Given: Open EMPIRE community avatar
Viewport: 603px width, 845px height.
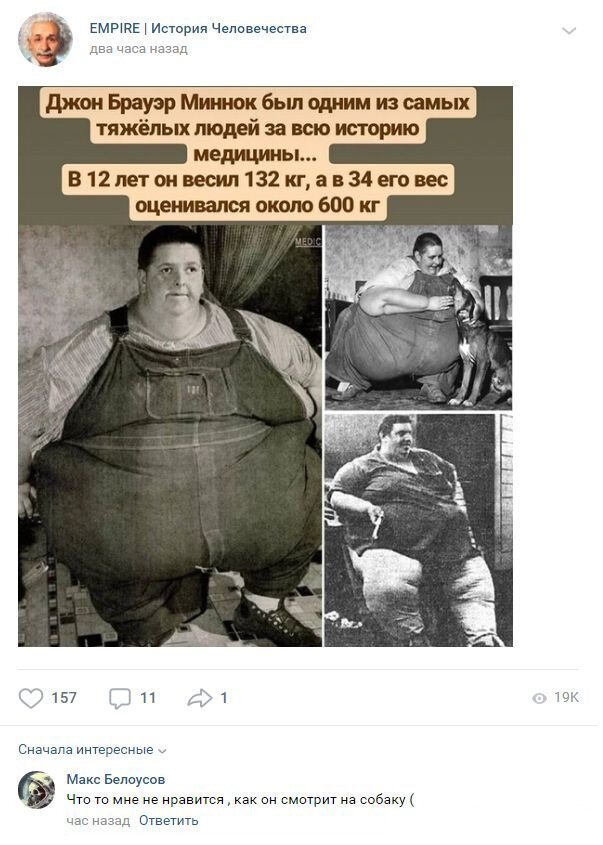Looking at the screenshot, I should pos(45,39).
